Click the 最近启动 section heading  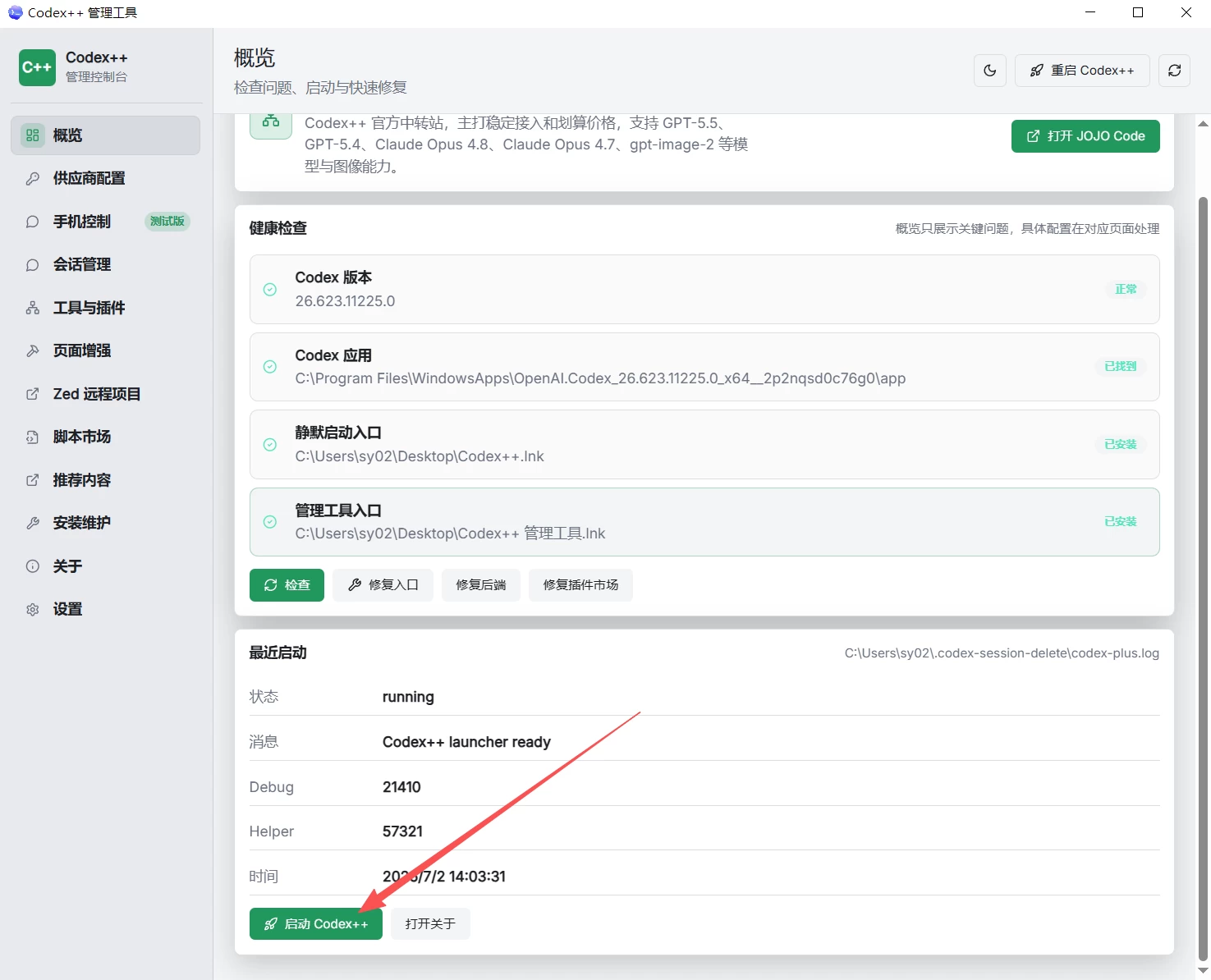click(x=278, y=653)
